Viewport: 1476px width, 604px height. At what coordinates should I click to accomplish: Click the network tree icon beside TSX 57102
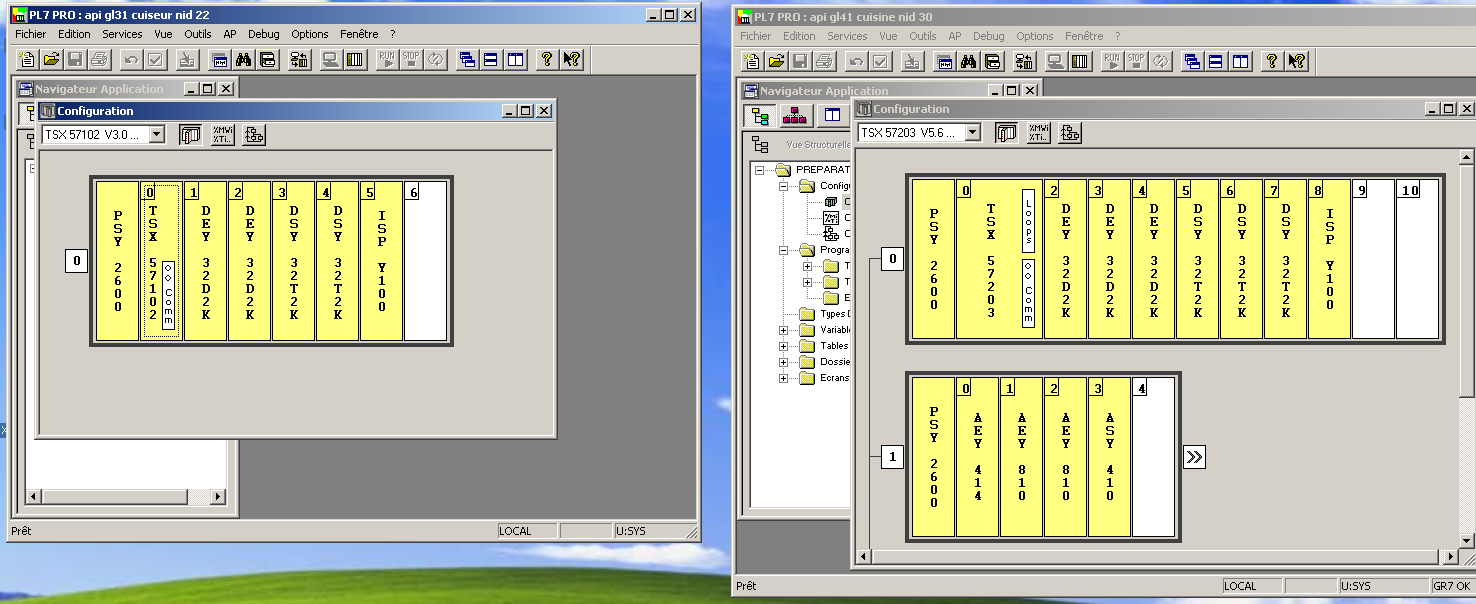pyautogui.click(x=254, y=135)
